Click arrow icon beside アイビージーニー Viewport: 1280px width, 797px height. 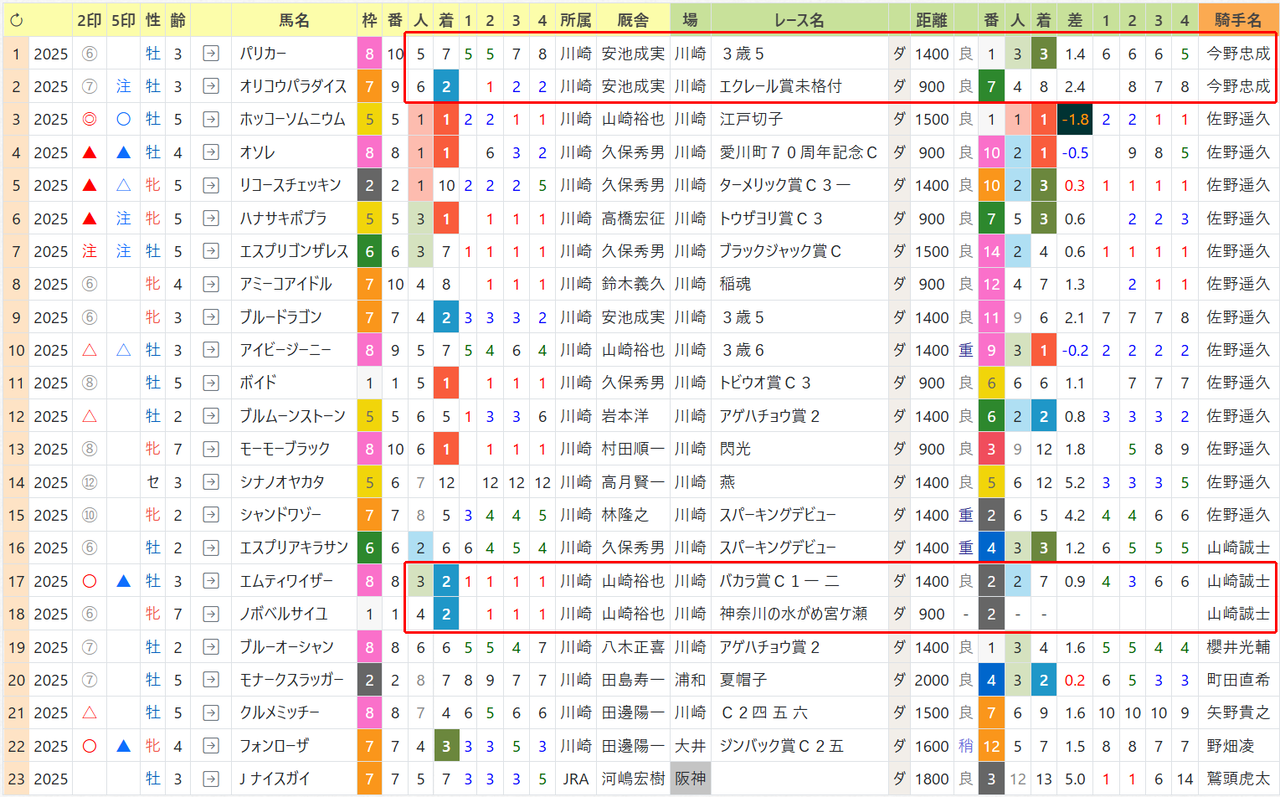tap(211, 351)
